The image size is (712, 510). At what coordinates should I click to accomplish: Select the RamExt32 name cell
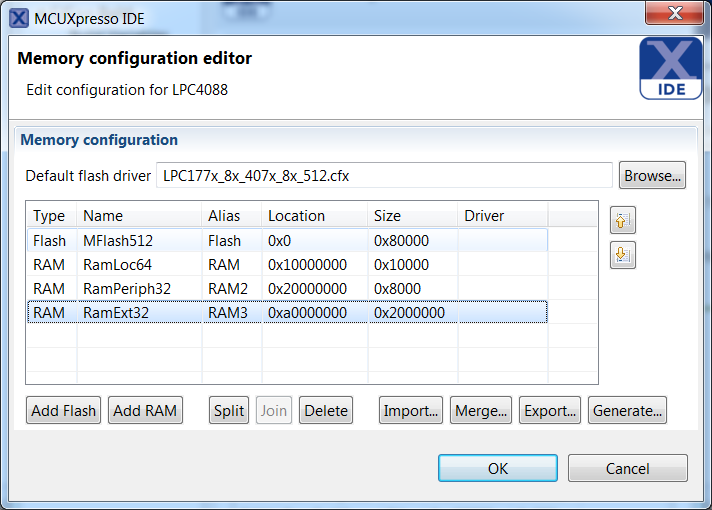(139, 312)
